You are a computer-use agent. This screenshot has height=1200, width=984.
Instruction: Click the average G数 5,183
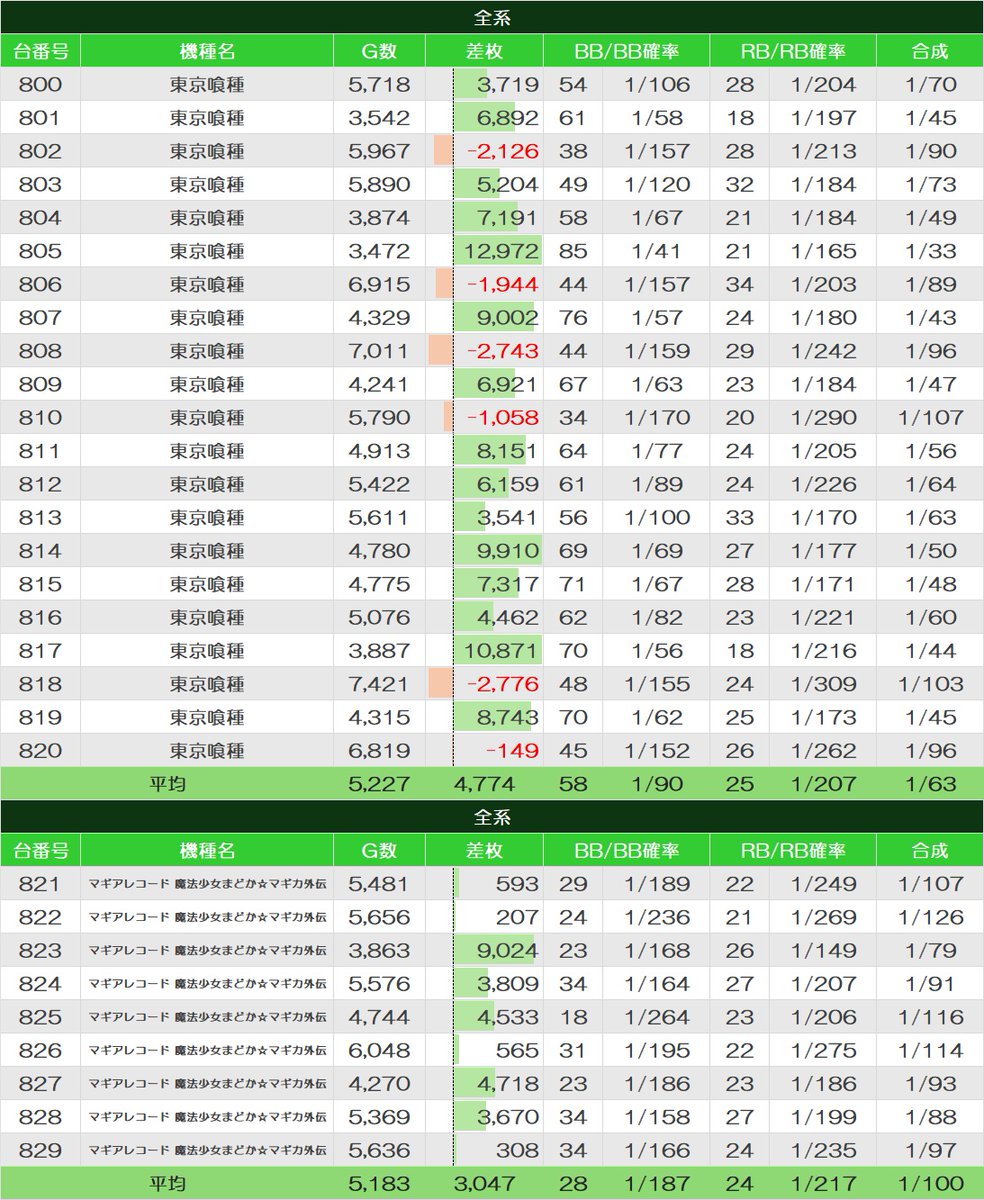(x=379, y=1184)
